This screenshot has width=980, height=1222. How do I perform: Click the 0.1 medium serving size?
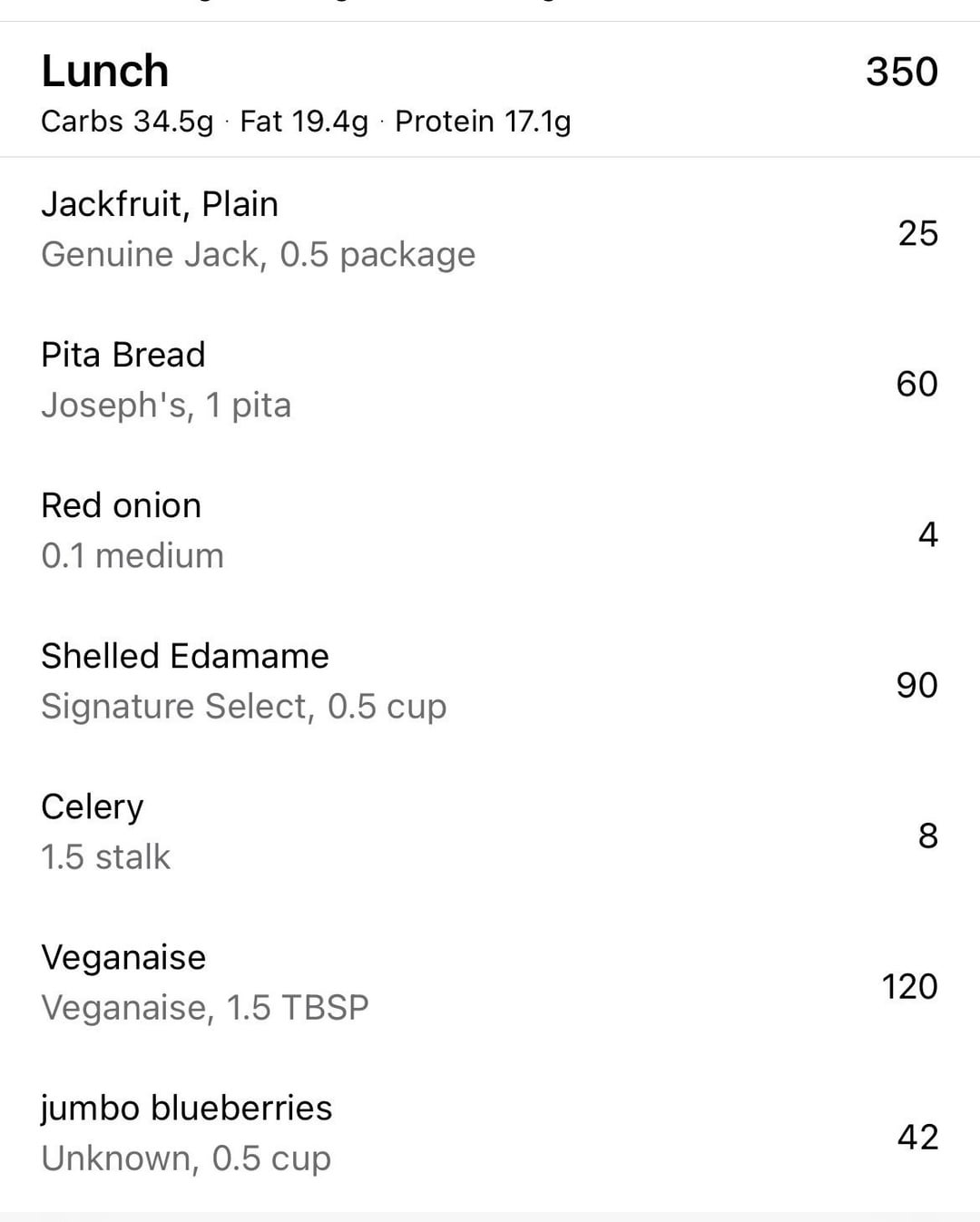(x=132, y=556)
